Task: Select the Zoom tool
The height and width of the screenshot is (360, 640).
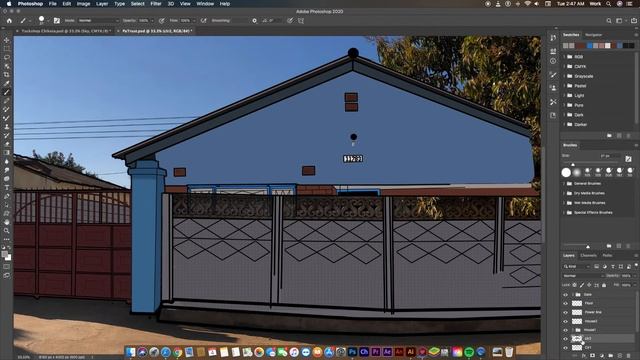Action: [x=7, y=231]
